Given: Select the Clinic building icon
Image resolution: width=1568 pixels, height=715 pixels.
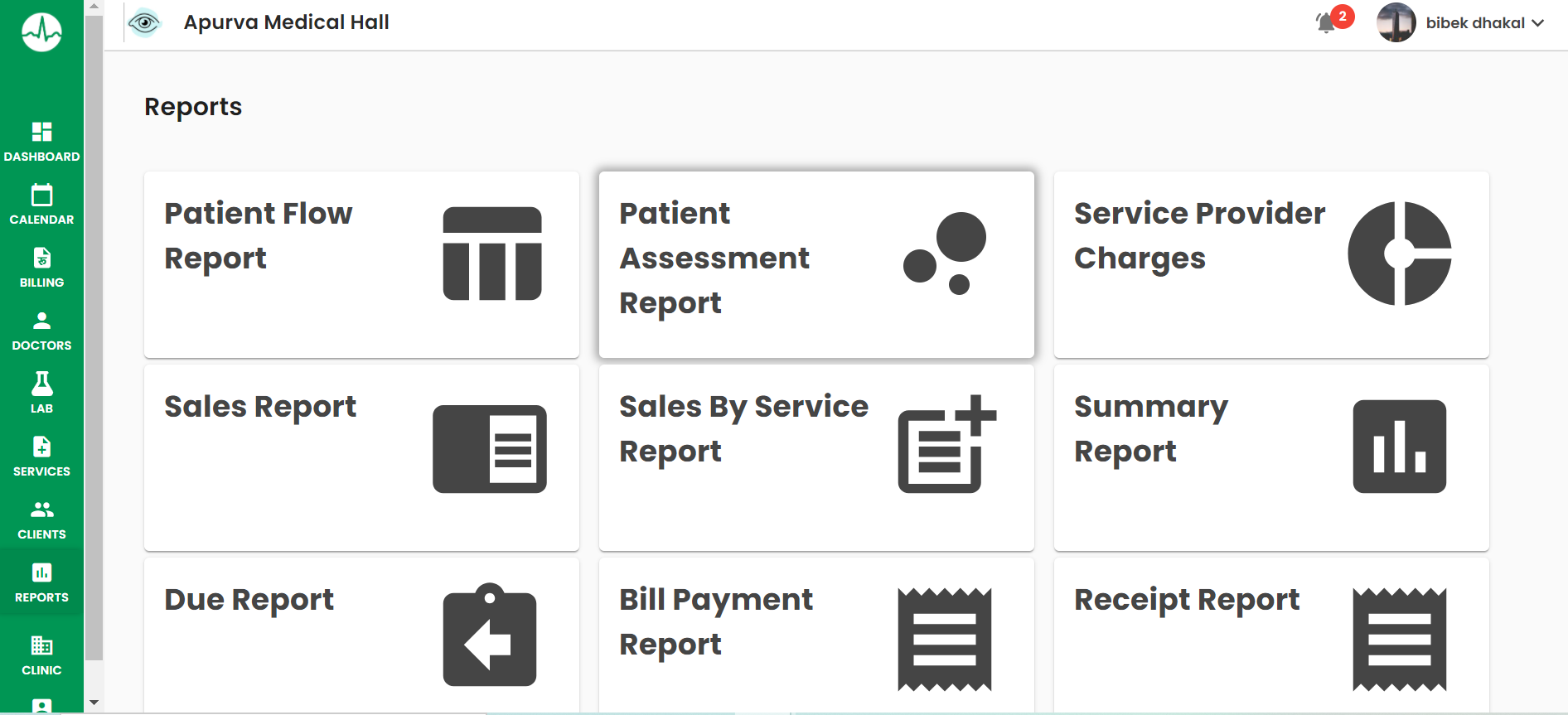Looking at the screenshot, I should coord(41,645).
